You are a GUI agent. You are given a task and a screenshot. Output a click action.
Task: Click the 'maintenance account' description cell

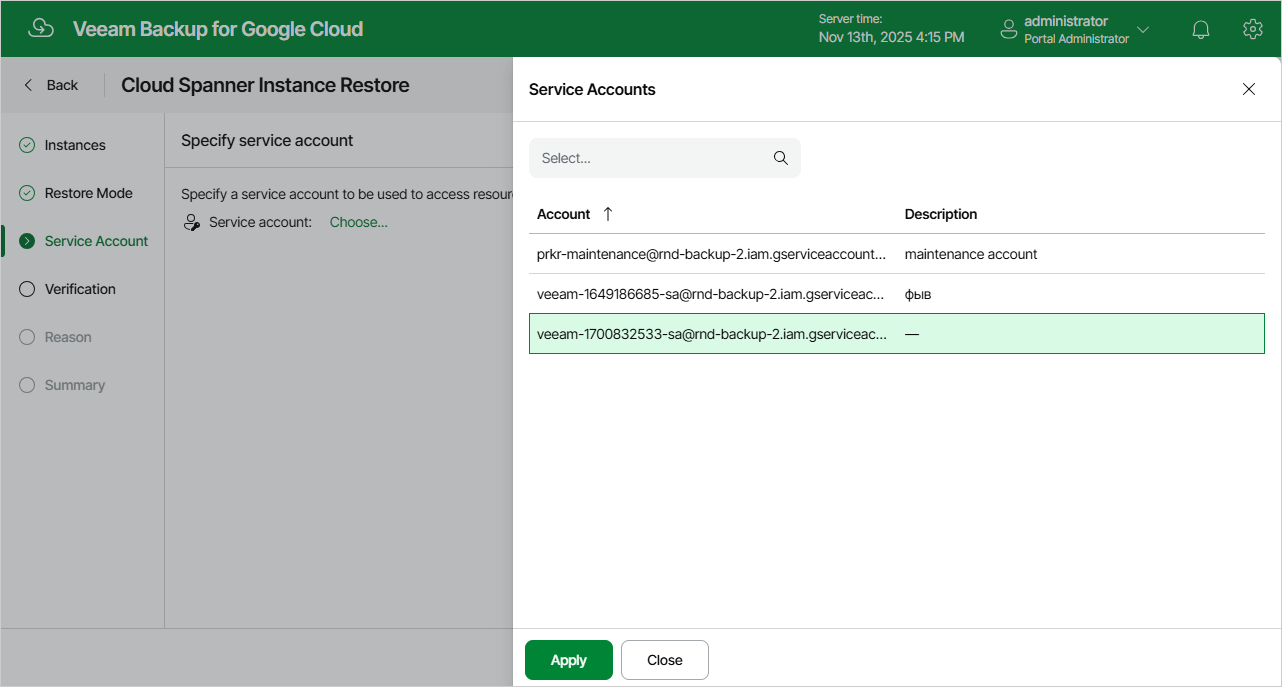[x=971, y=254]
